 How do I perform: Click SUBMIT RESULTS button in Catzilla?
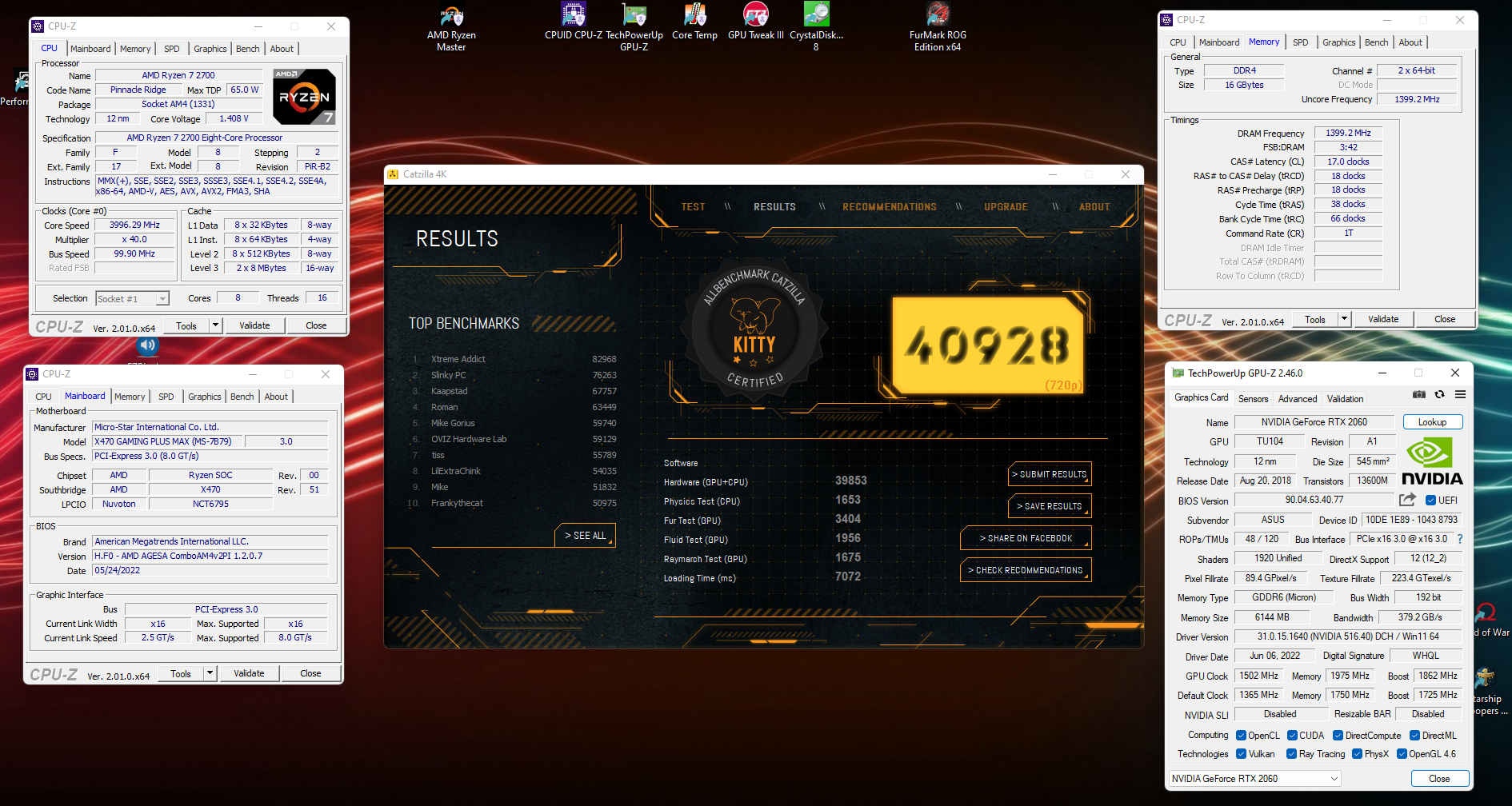coord(1050,474)
